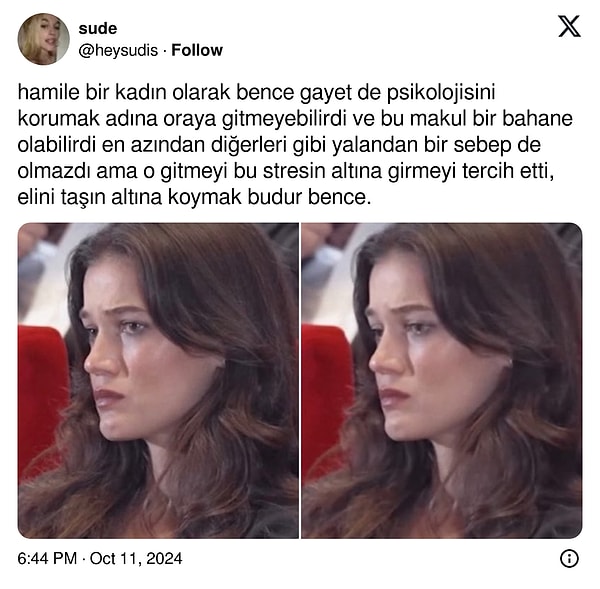Viewport: 600px width, 589px height.
Task: Click the phrase 'tercih etti' in tweet
Action: 508,171
